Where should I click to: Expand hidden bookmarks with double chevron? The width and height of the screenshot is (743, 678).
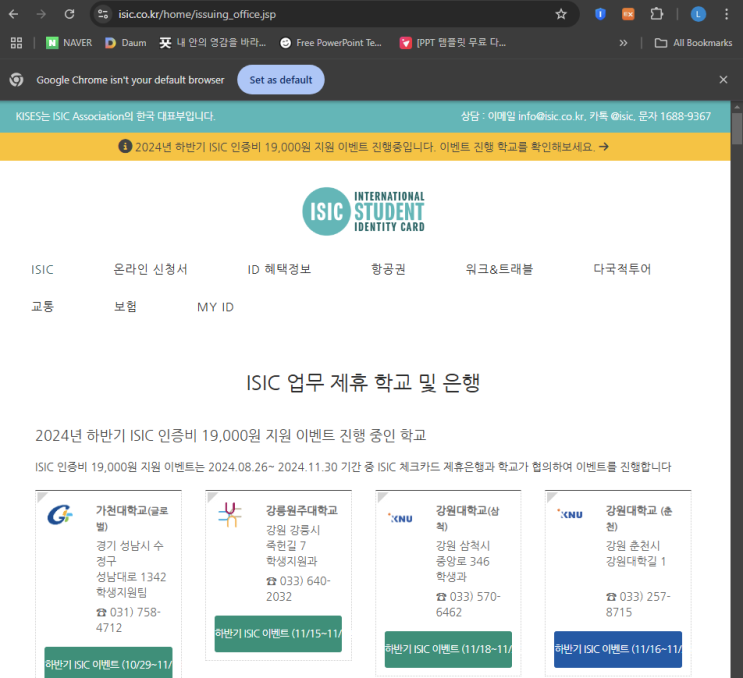coord(623,43)
